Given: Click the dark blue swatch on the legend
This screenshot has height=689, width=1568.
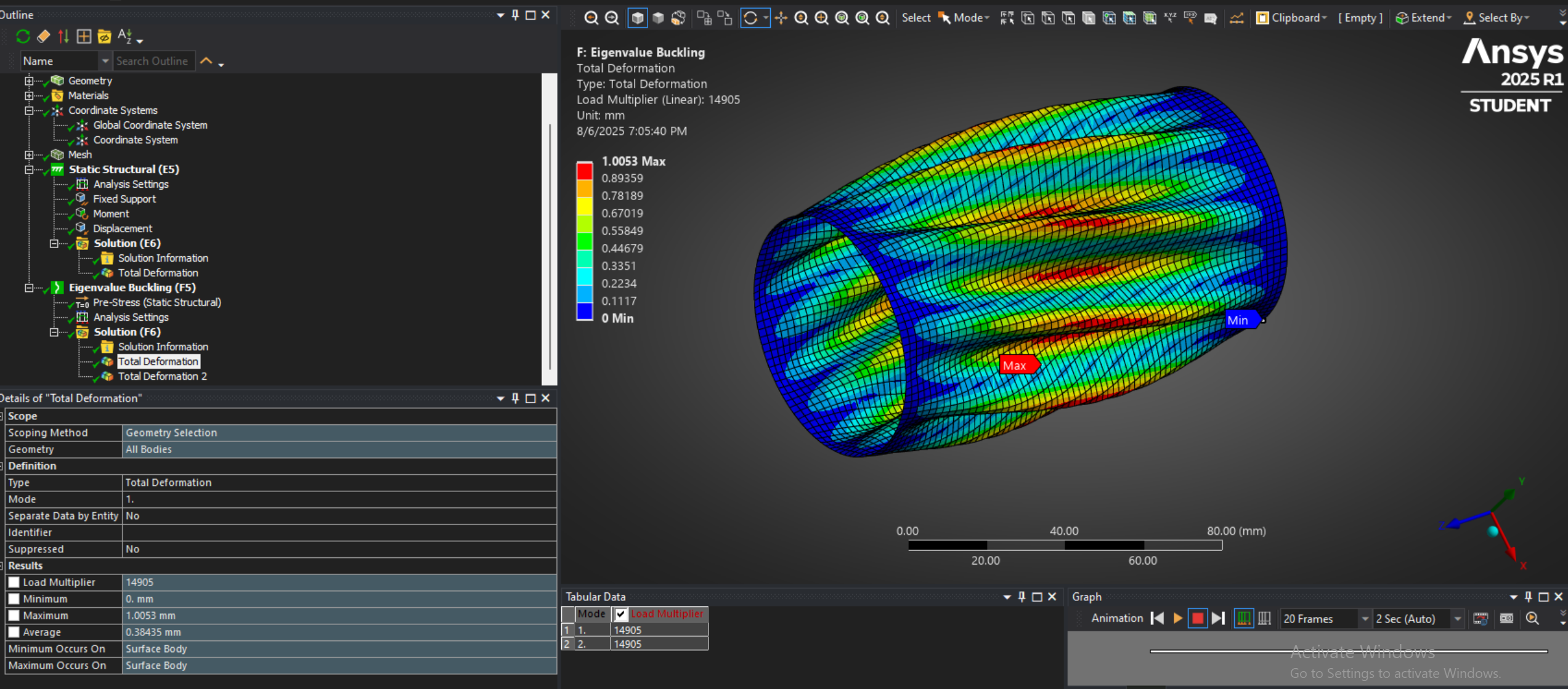Looking at the screenshot, I should [x=585, y=312].
